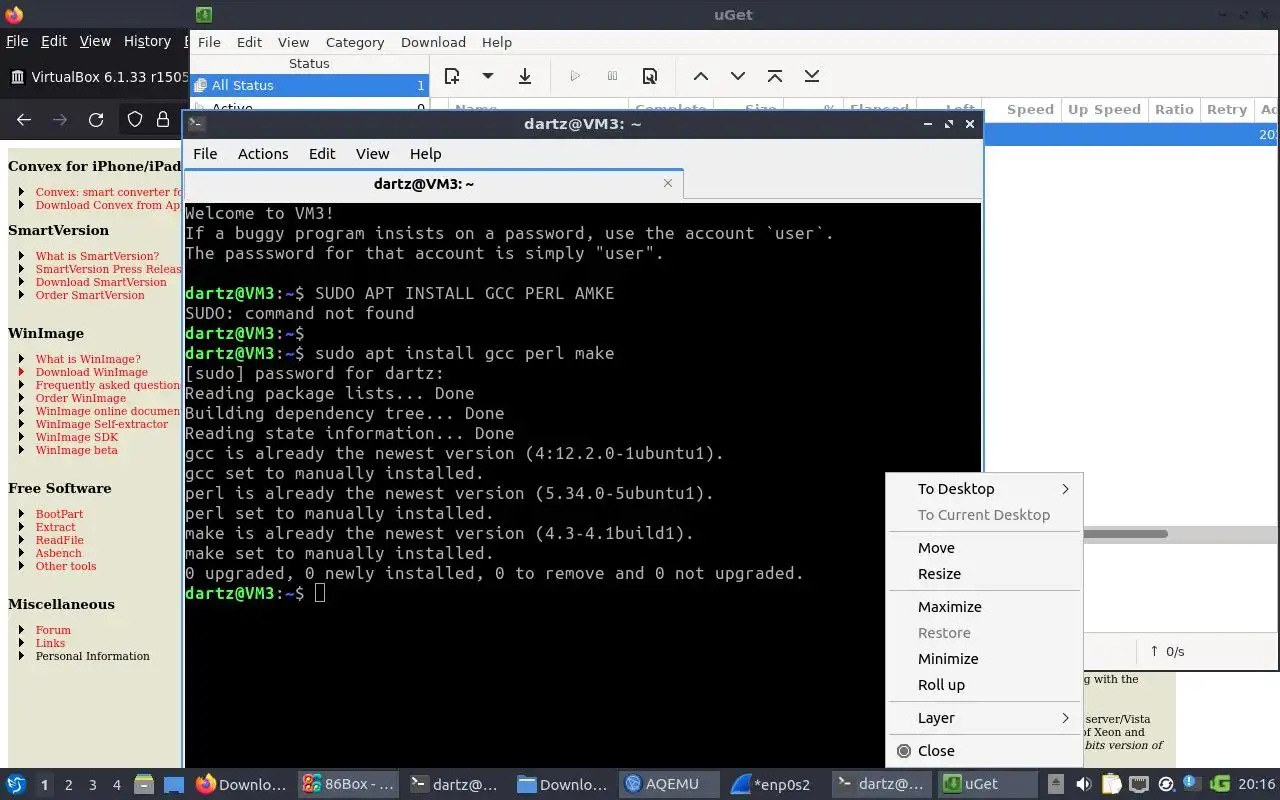Select the All Status row in uGet
This screenshot has height=800, width=1280.
click(309, 85)
